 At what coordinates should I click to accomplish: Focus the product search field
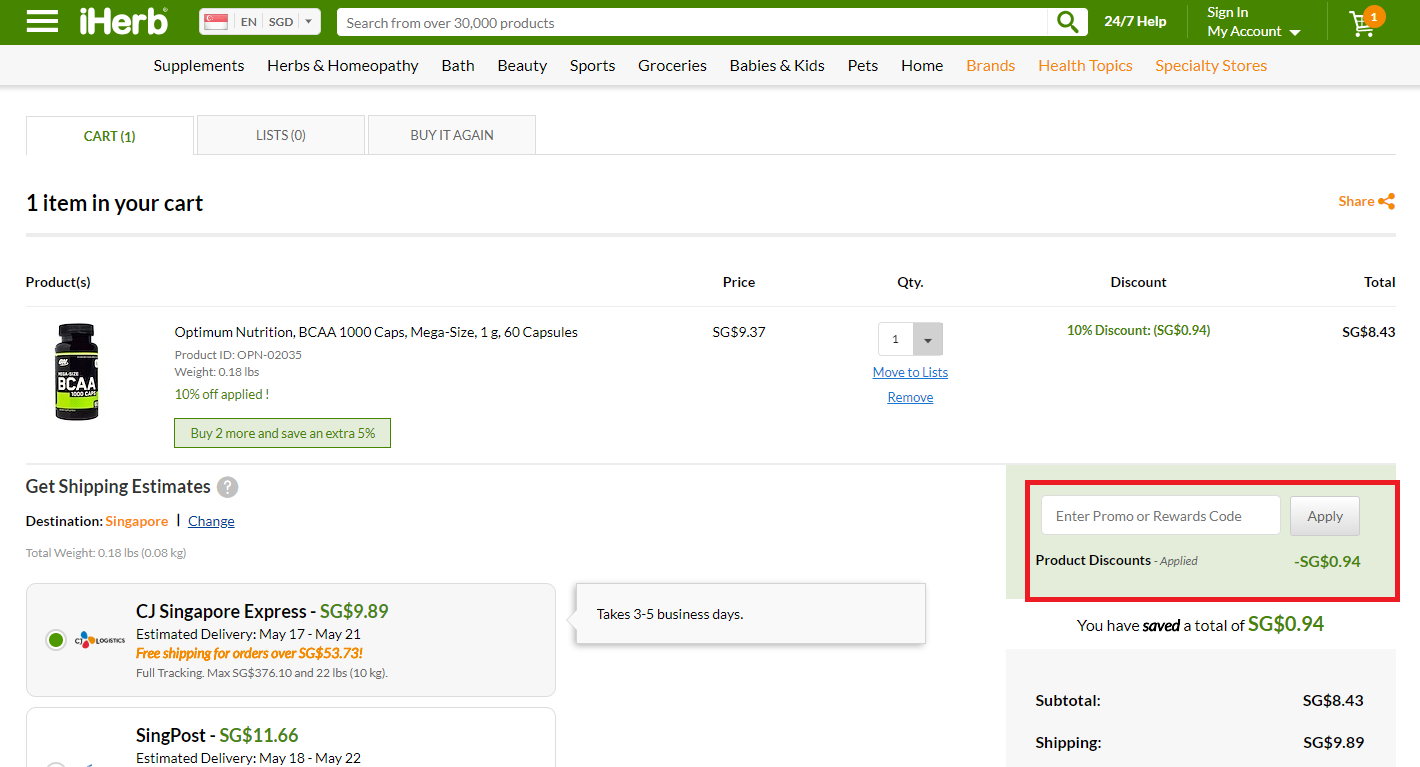coord(692,22)
